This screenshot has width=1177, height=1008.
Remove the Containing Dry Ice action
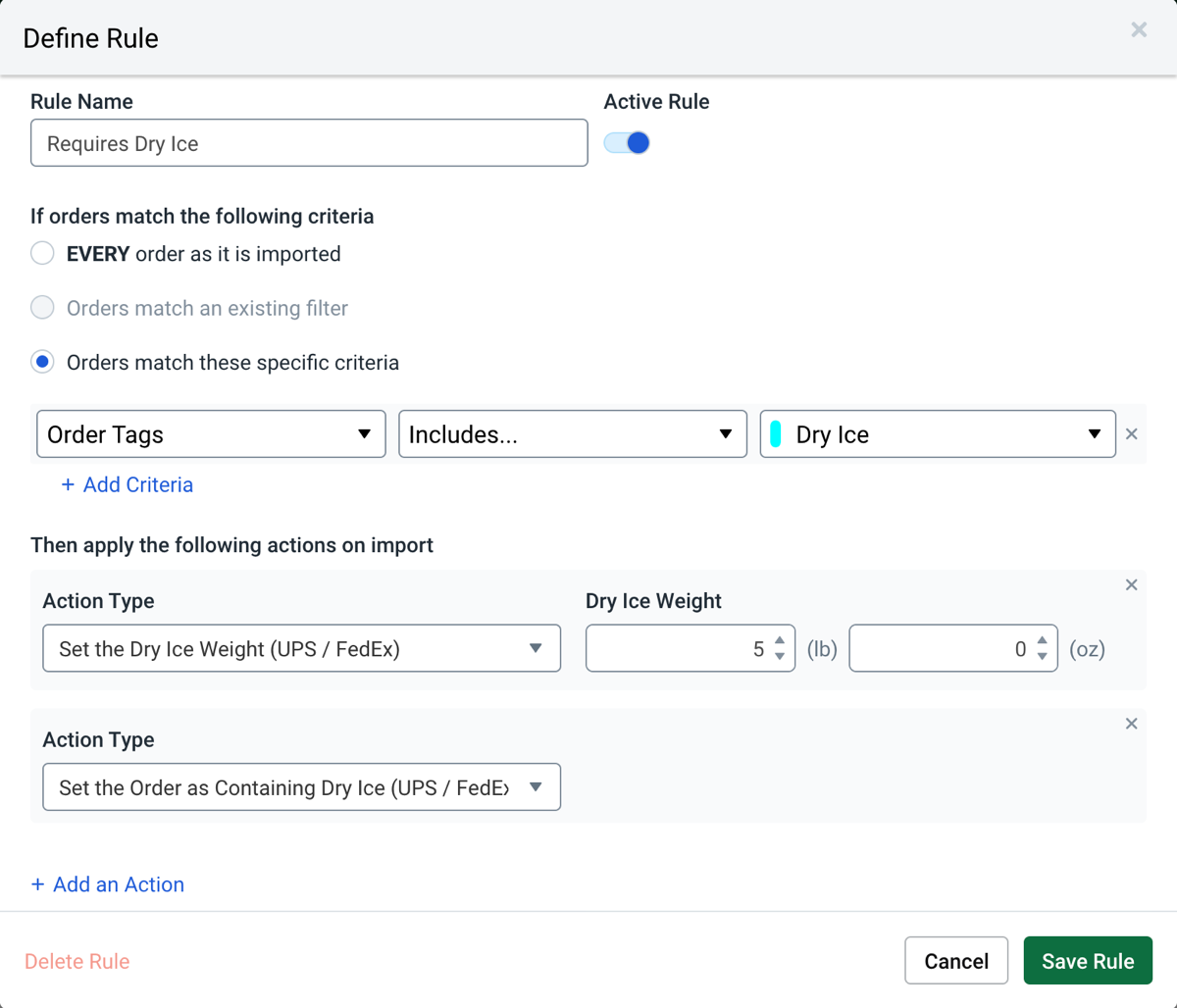click(x=1131, y=725)
